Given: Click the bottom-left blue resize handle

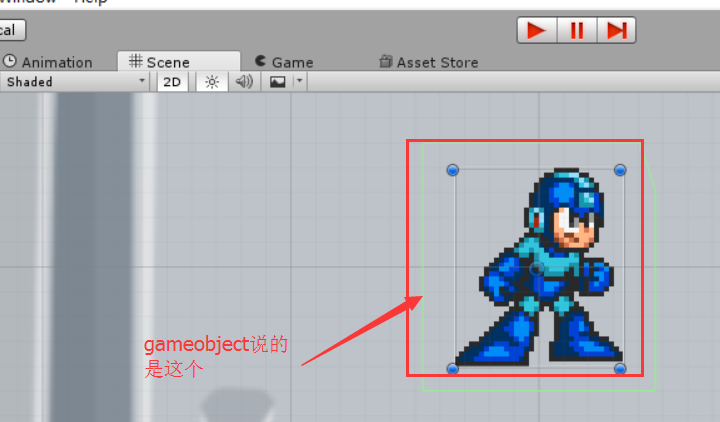Looking at the screenshot, I should (x=452, y=369).
